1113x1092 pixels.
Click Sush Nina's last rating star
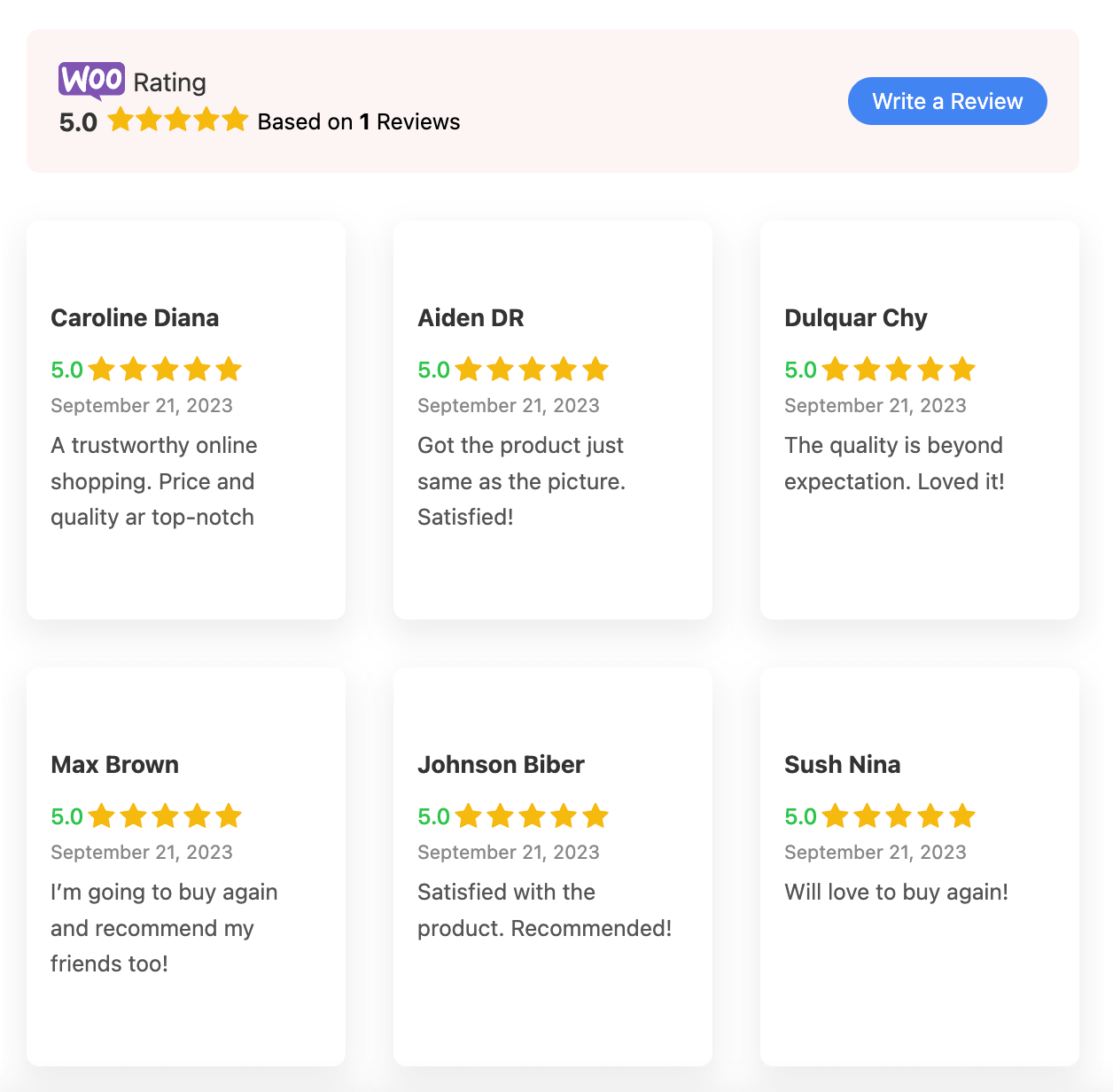962,815
